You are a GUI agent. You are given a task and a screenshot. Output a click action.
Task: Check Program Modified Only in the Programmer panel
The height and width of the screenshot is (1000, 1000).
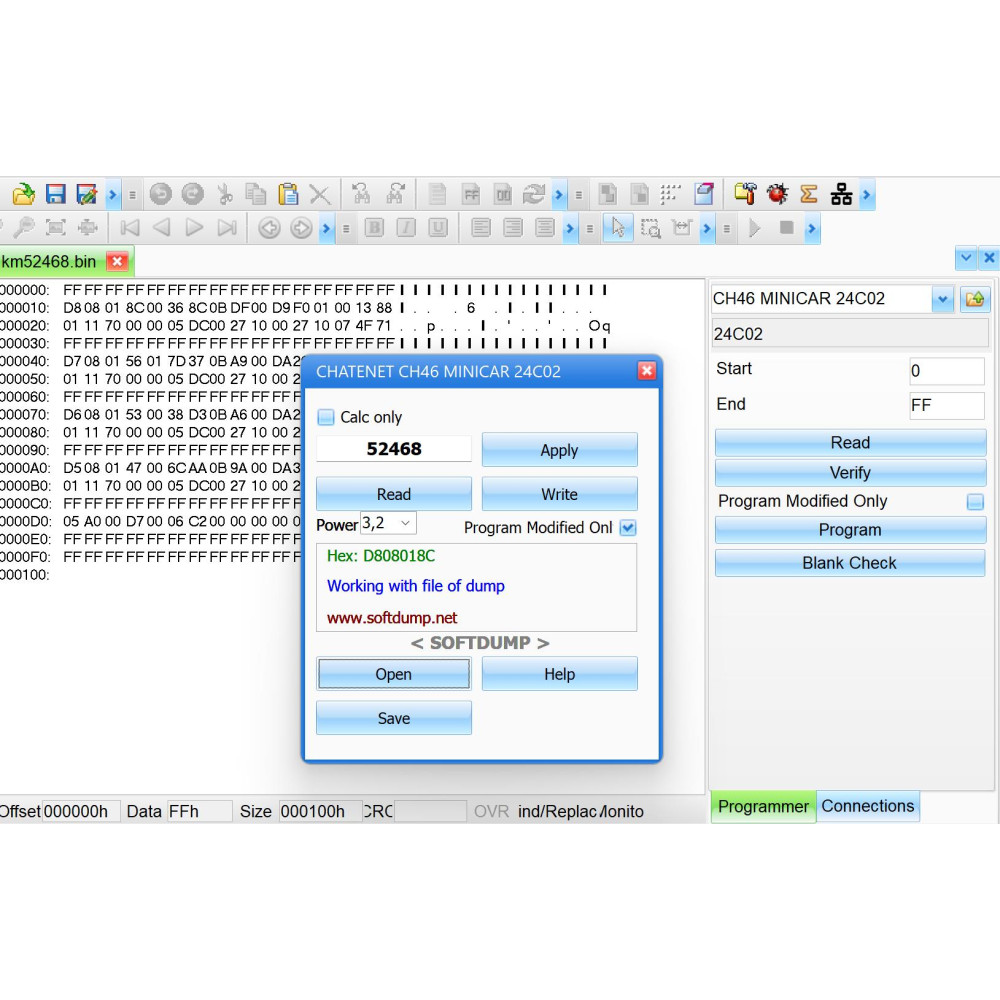(x=975, y=501)
